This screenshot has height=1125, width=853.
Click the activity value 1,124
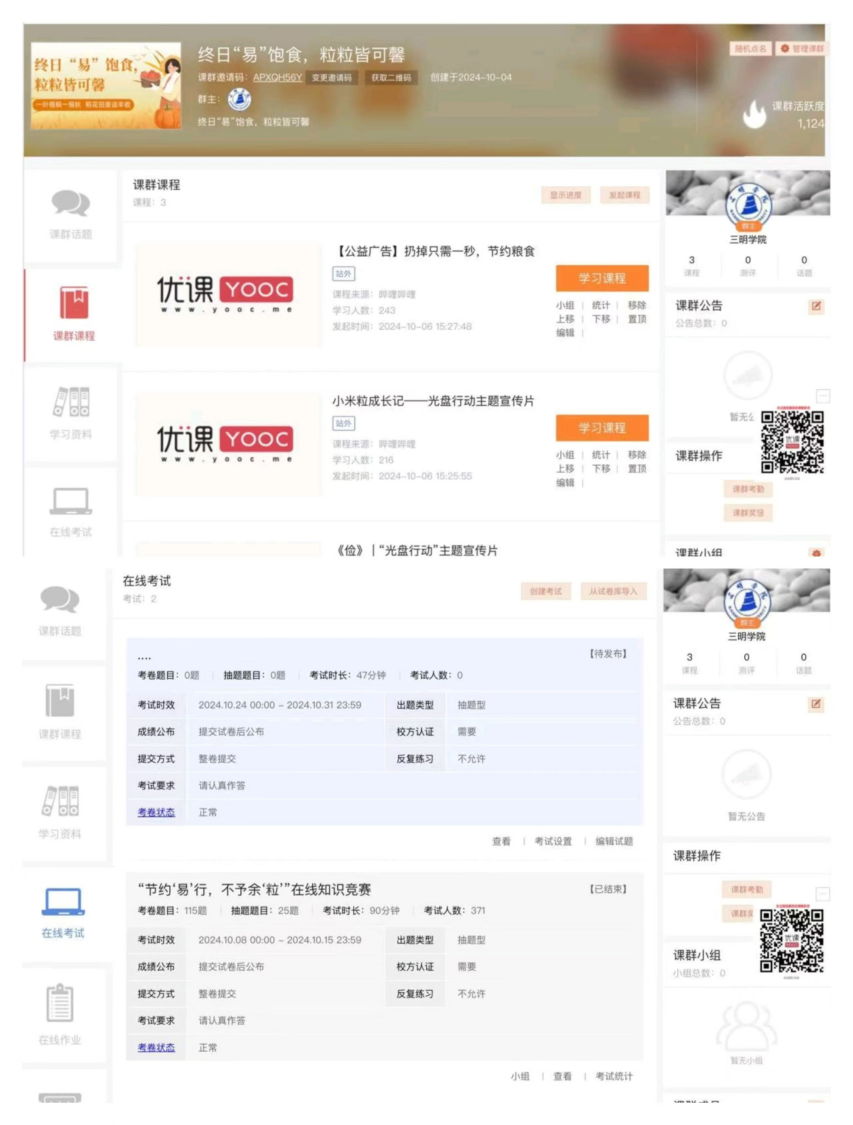coord(811,124)
